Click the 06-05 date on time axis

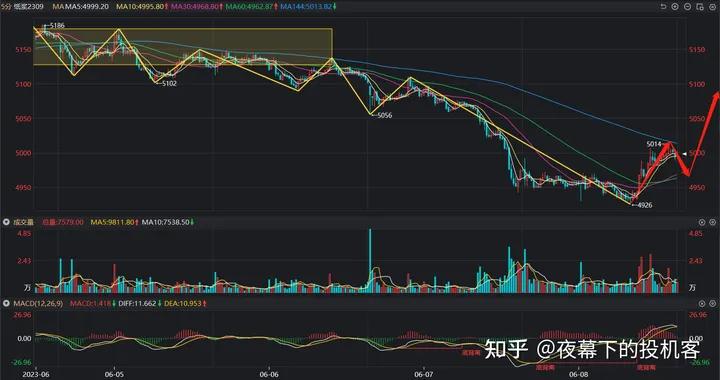pos(114,374)
